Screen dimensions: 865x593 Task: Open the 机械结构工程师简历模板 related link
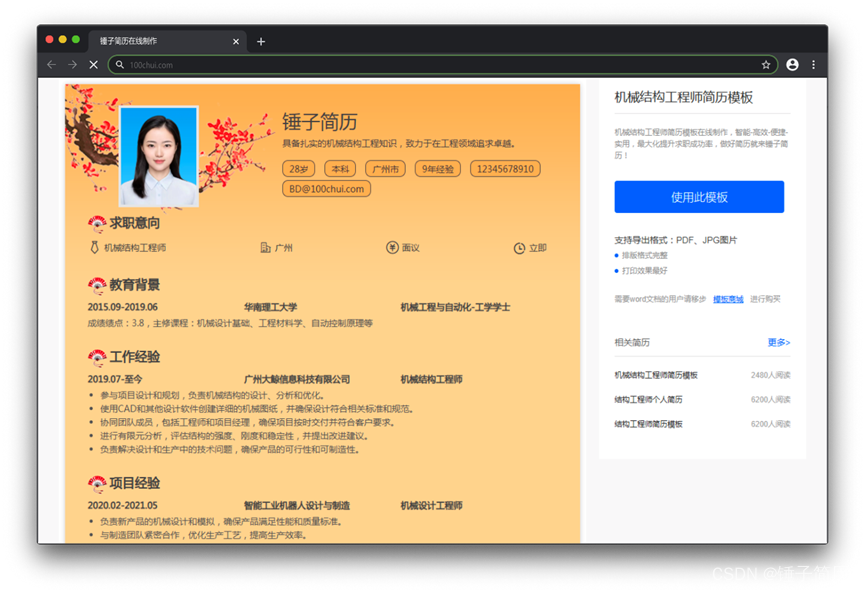tap(656, 375)
